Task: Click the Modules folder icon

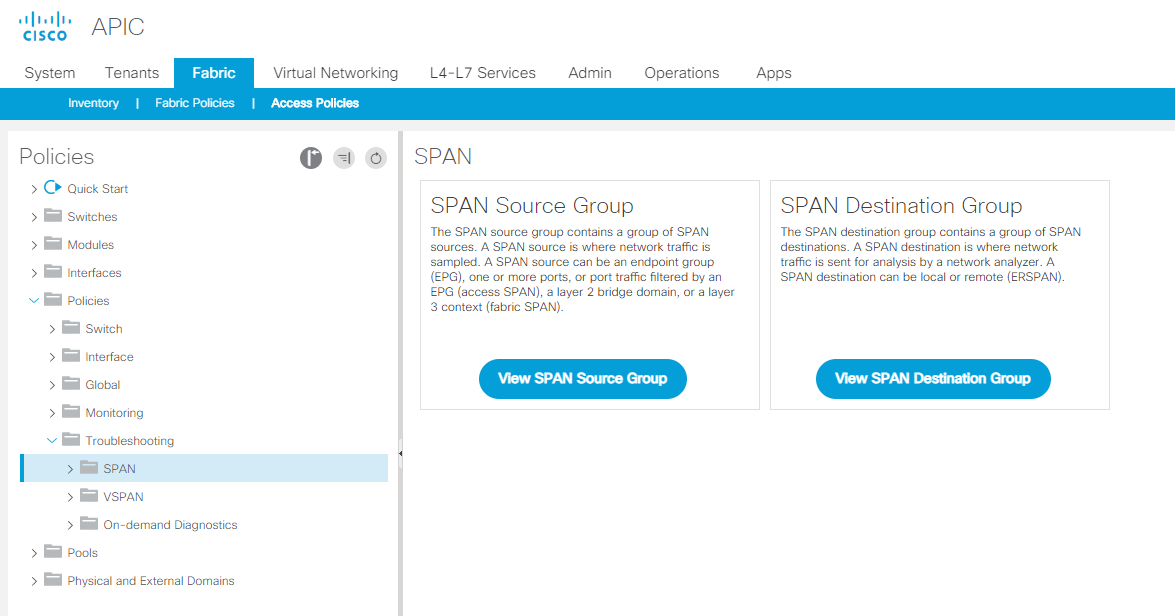Action: click(x=52, y=244)
